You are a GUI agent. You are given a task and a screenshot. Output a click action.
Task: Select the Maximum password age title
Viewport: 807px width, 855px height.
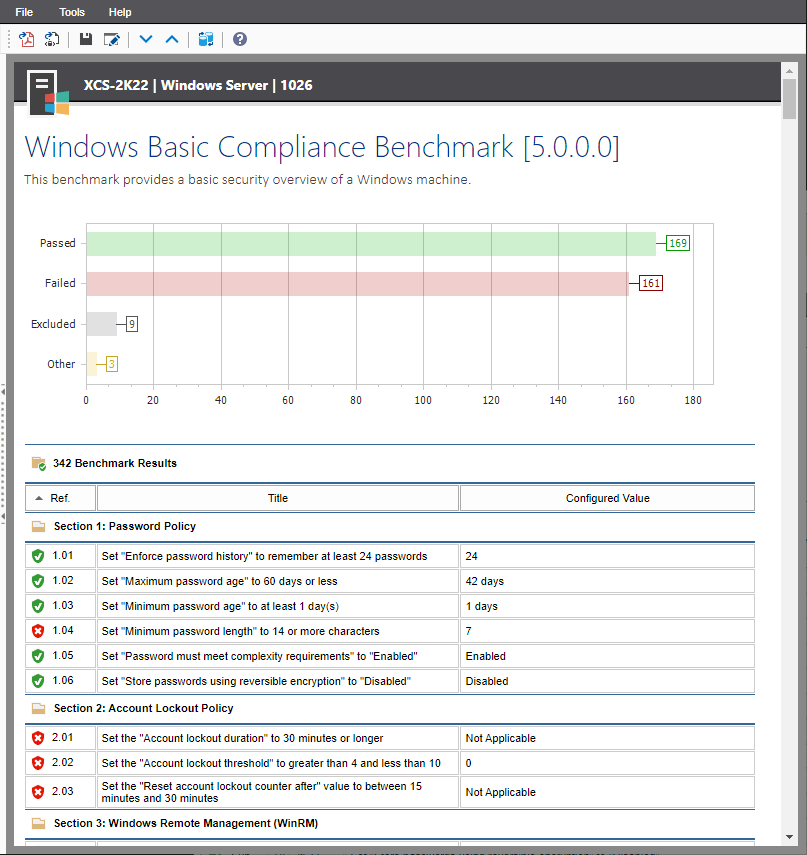[x=219, y=581]
